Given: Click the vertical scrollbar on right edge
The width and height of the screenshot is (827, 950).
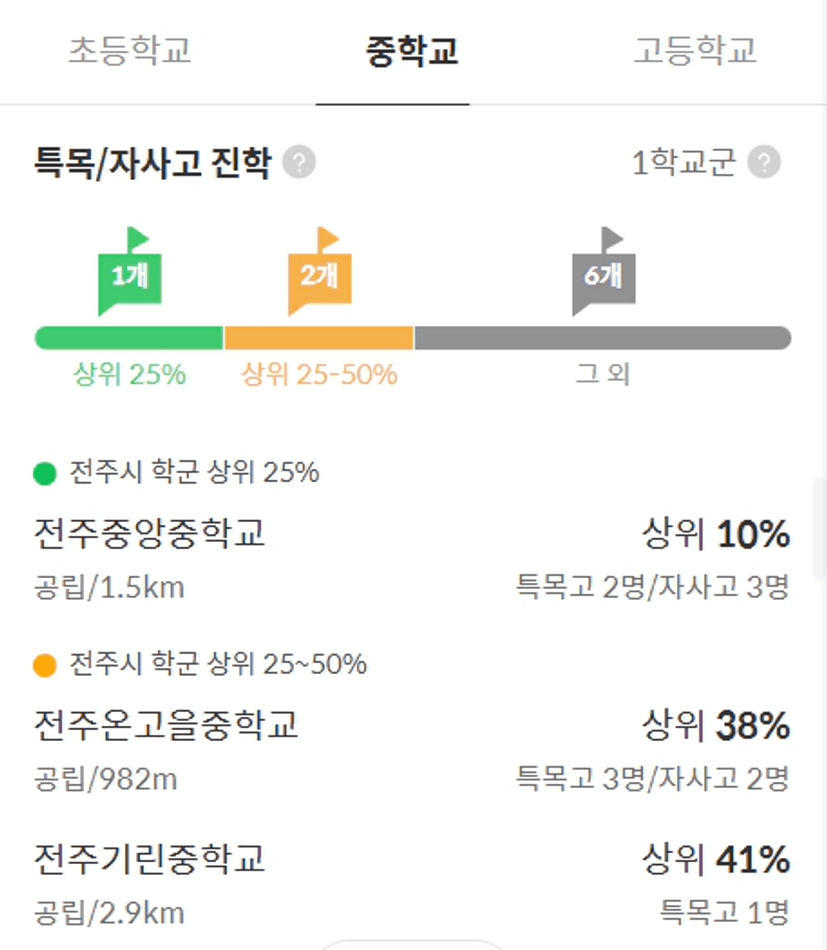Looking at the screenshot, I should point(820,527).
